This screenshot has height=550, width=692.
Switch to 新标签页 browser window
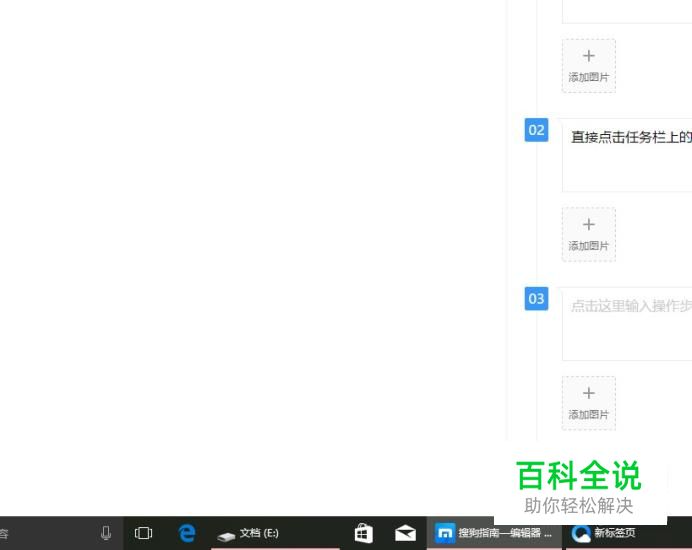[x=628, y=533]
